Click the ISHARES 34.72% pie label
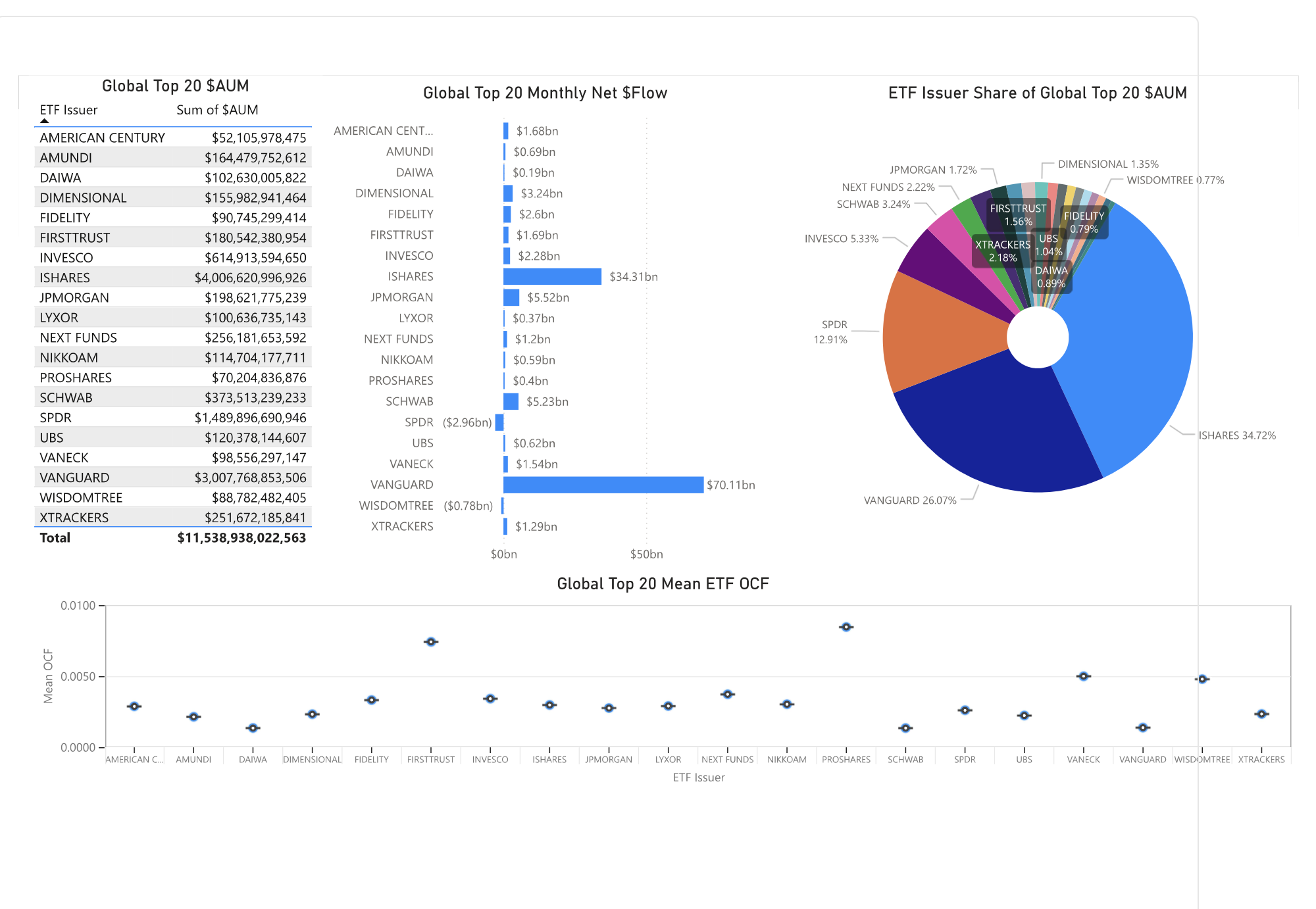Viewport: 1316px width, 909px height. point(1237,435)
